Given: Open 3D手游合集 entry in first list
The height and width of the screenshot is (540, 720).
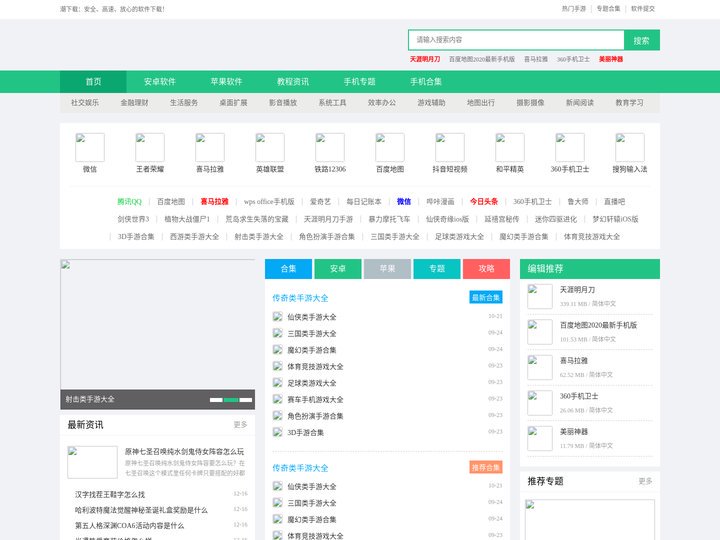Looking at the screenshot, I should tap(305, 433).
